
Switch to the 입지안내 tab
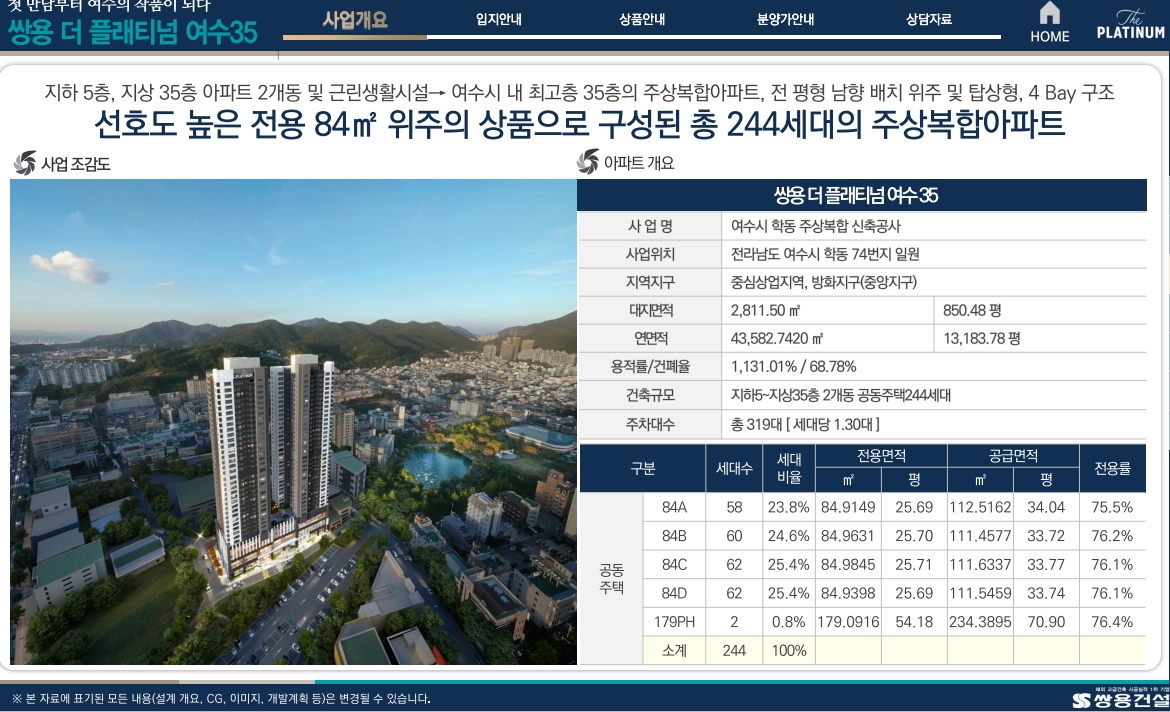[498, 19]
